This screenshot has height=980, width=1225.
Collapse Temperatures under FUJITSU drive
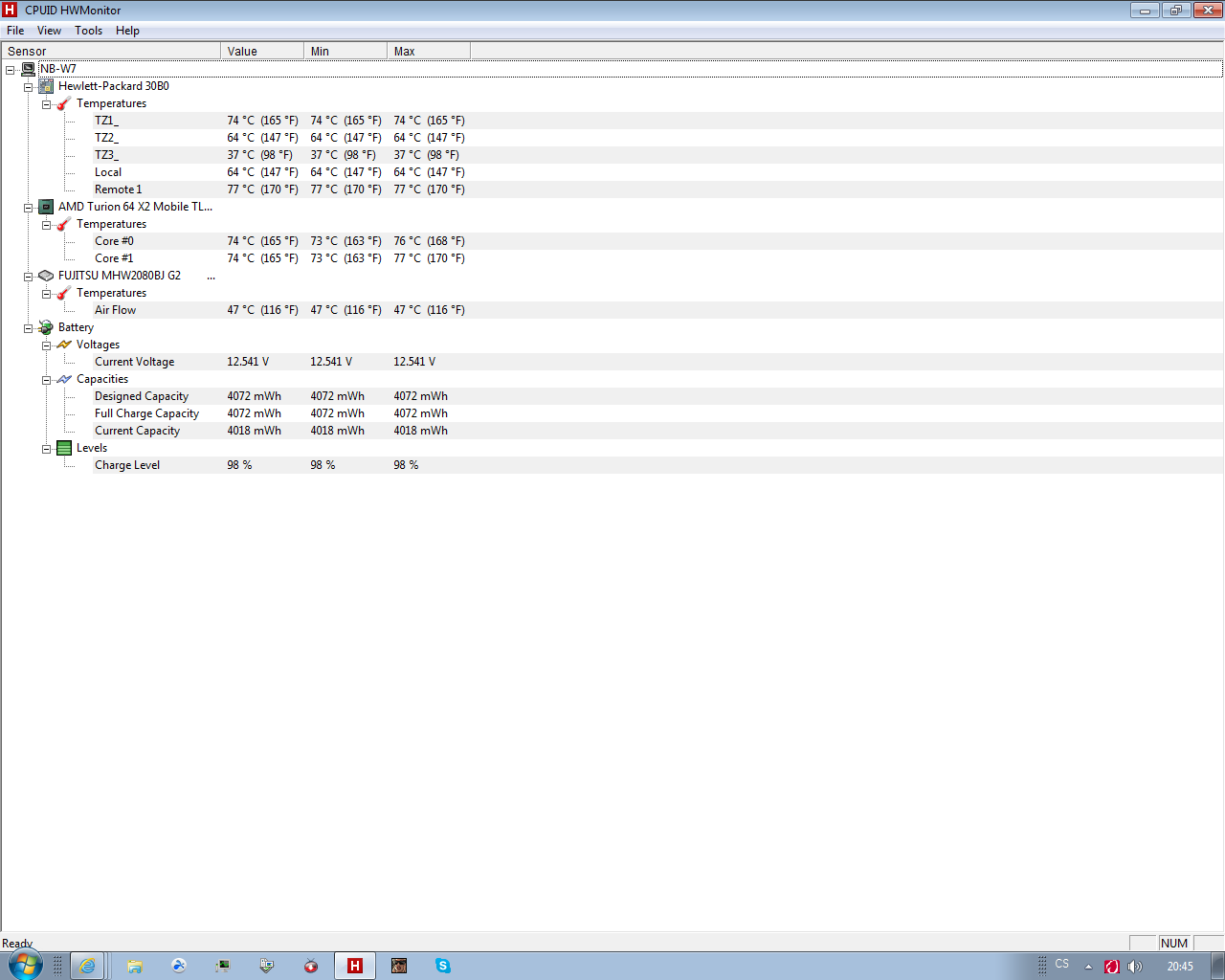[46, 294]
